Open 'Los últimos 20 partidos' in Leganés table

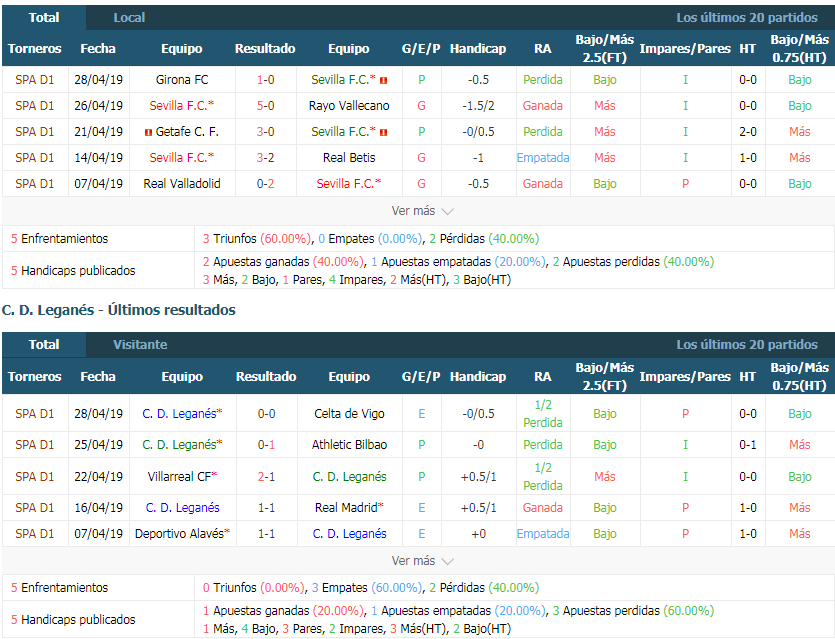click(x=747, y=345)
